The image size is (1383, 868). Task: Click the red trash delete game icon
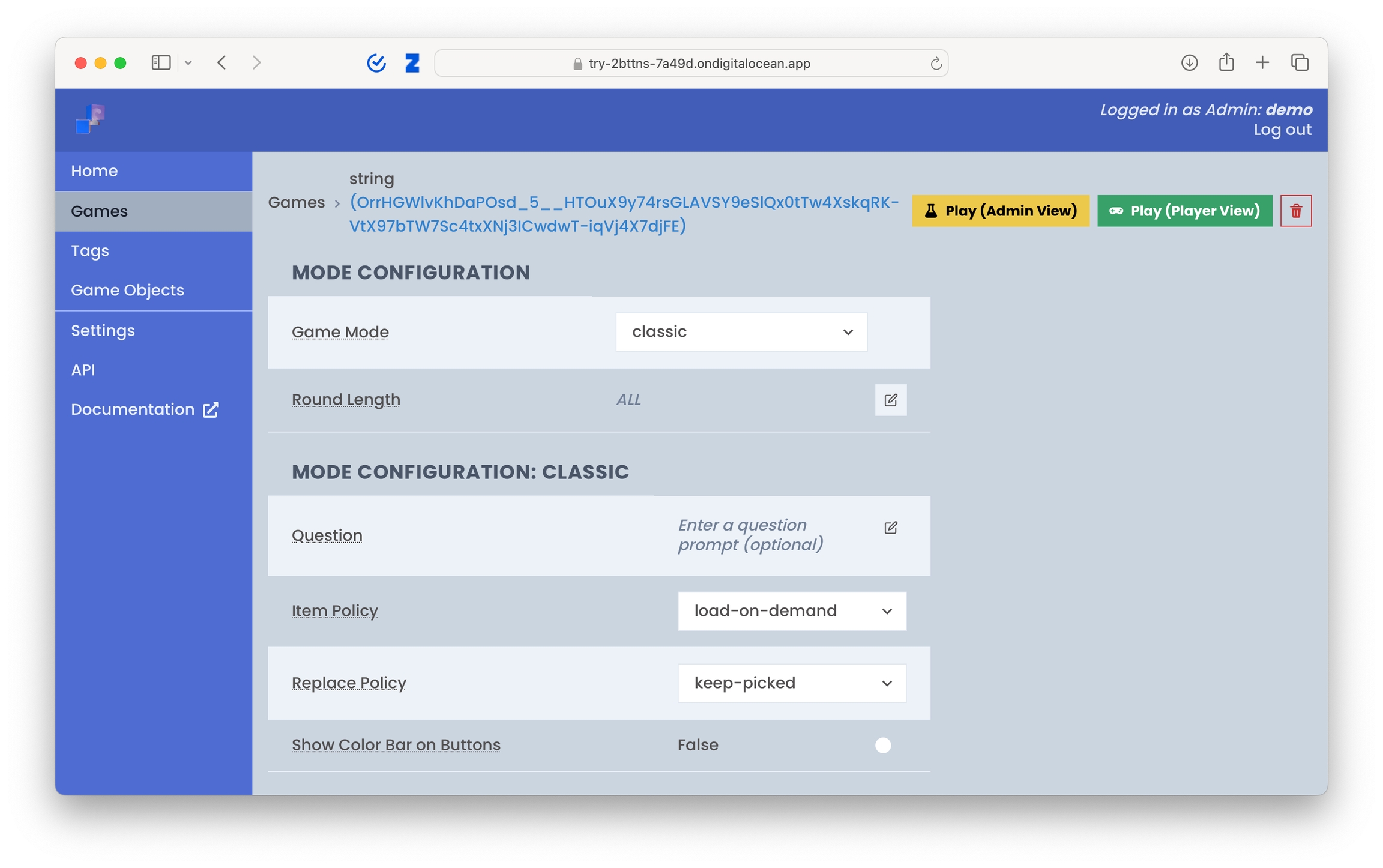(x=1295, y=211)
